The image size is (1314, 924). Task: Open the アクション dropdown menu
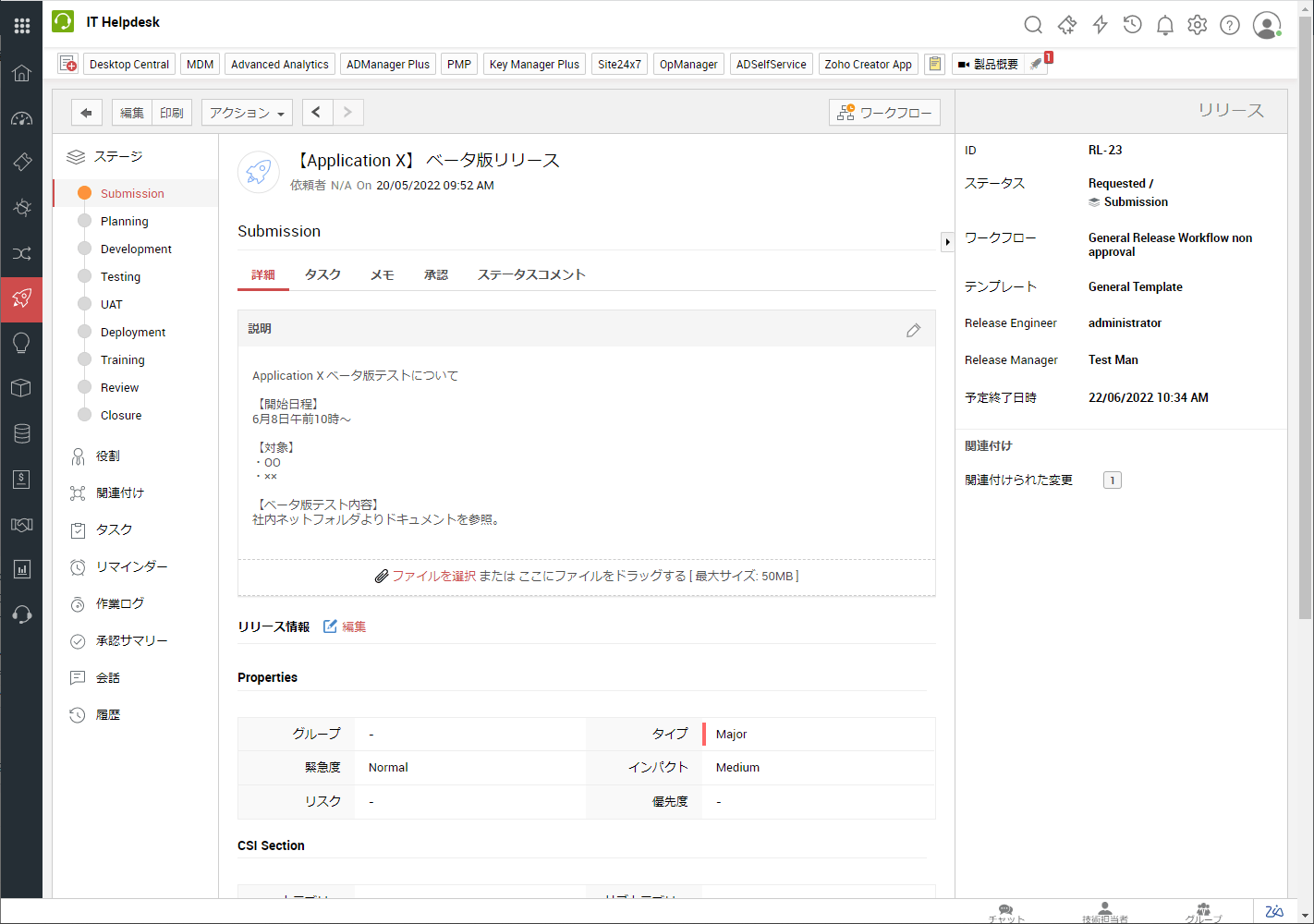tap(247, 113)
